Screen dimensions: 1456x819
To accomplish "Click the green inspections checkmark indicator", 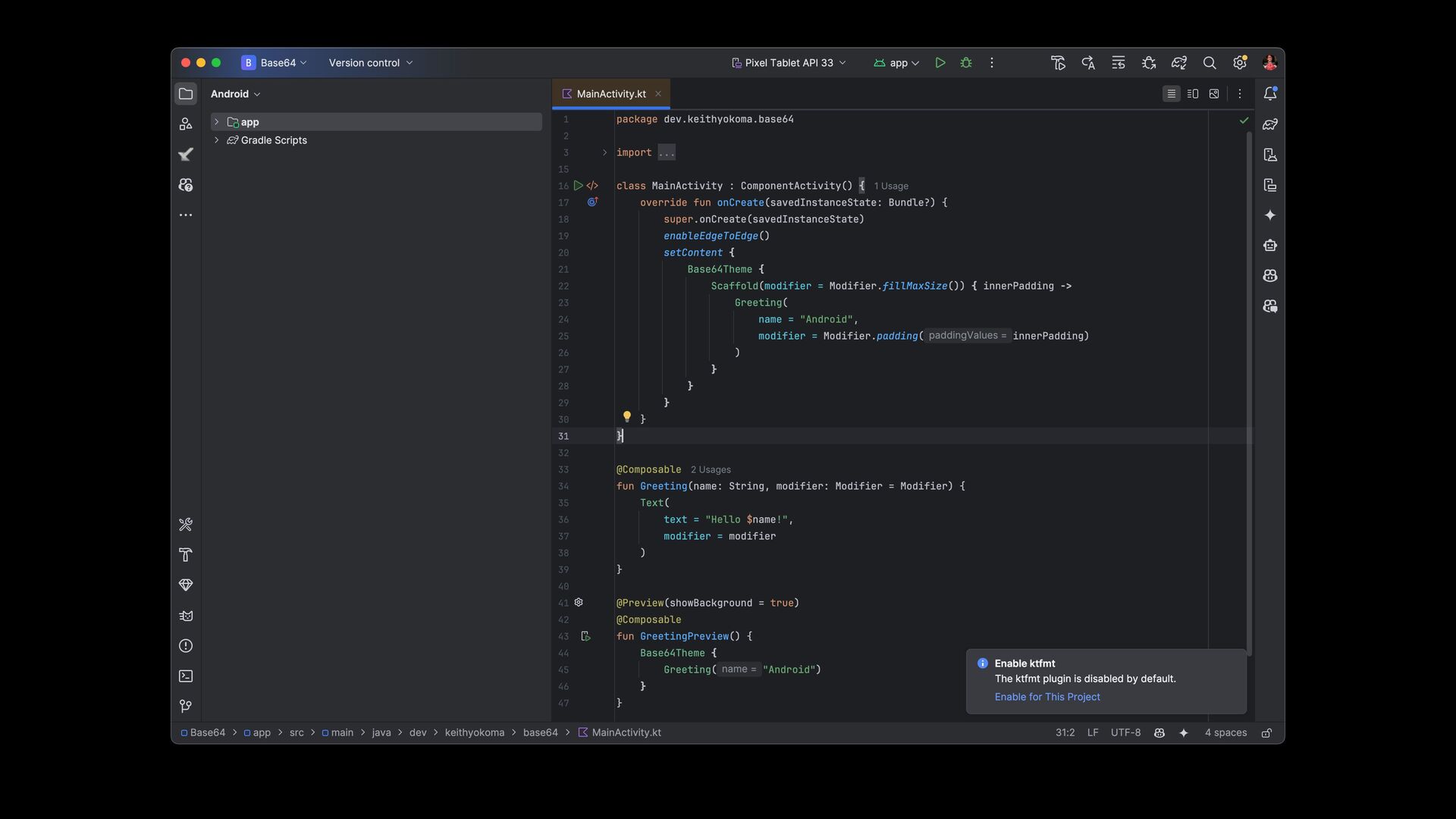I will coord(1244,120).
